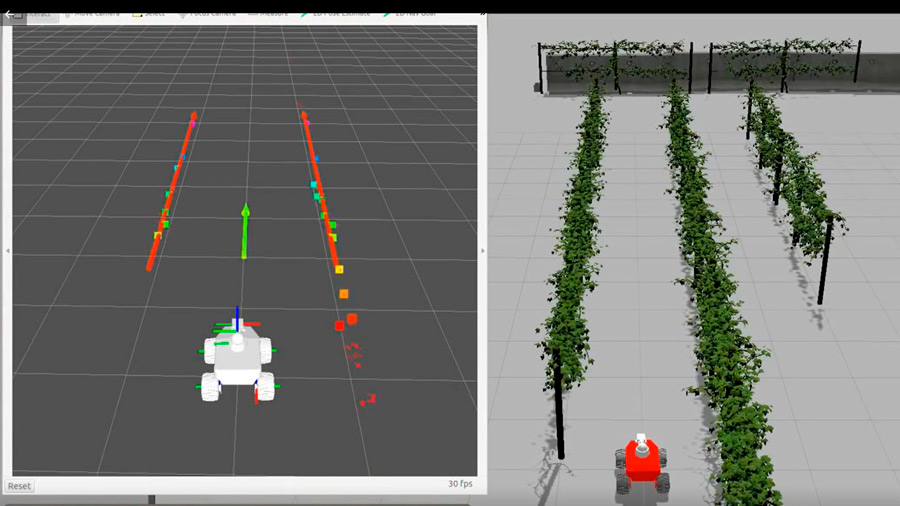Select the Focus Camera tool
900x506 pixels.
point(207,14)
